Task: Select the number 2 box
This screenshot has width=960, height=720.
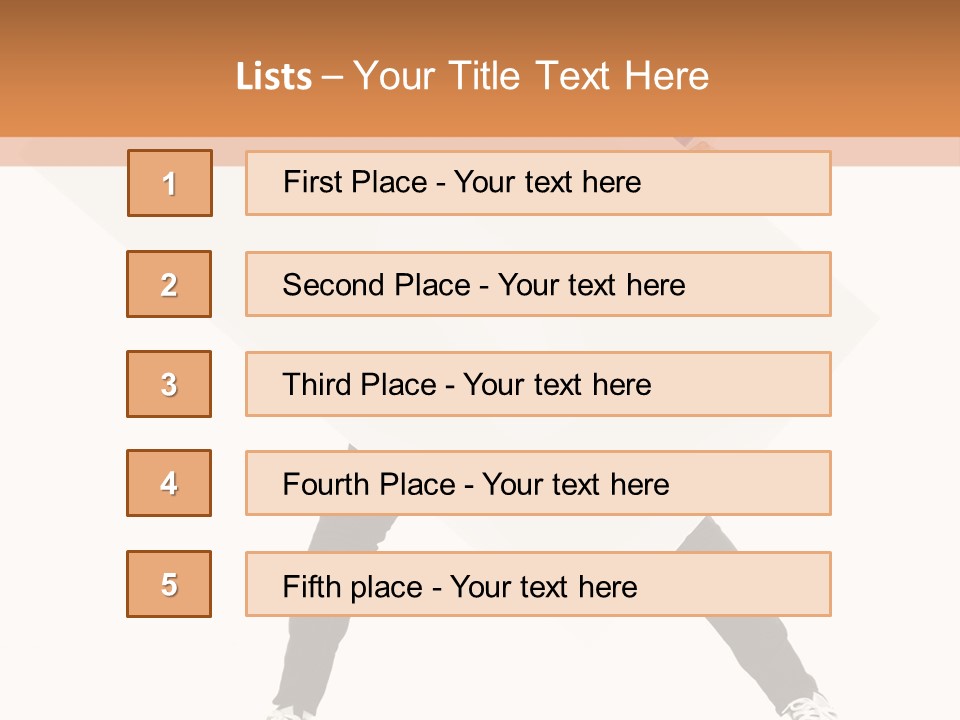Action: pyautogui.click(x=169, y=284)
